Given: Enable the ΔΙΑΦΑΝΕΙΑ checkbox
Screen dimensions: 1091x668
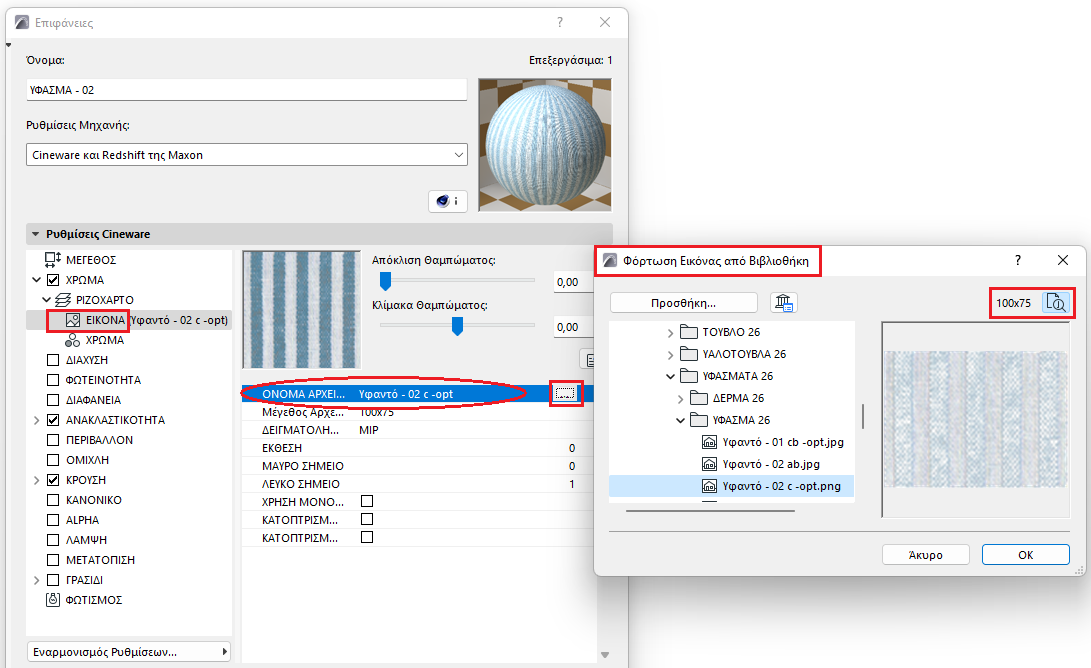Looking at the screenshot, I should coord(53,400).
